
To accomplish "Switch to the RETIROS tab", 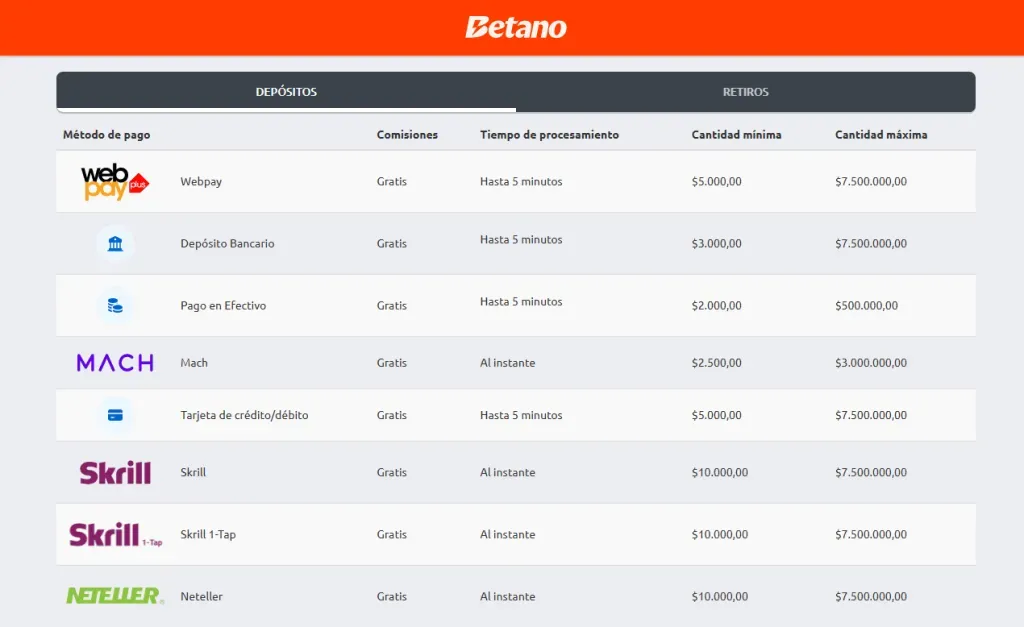I will [x=745, y=91].
